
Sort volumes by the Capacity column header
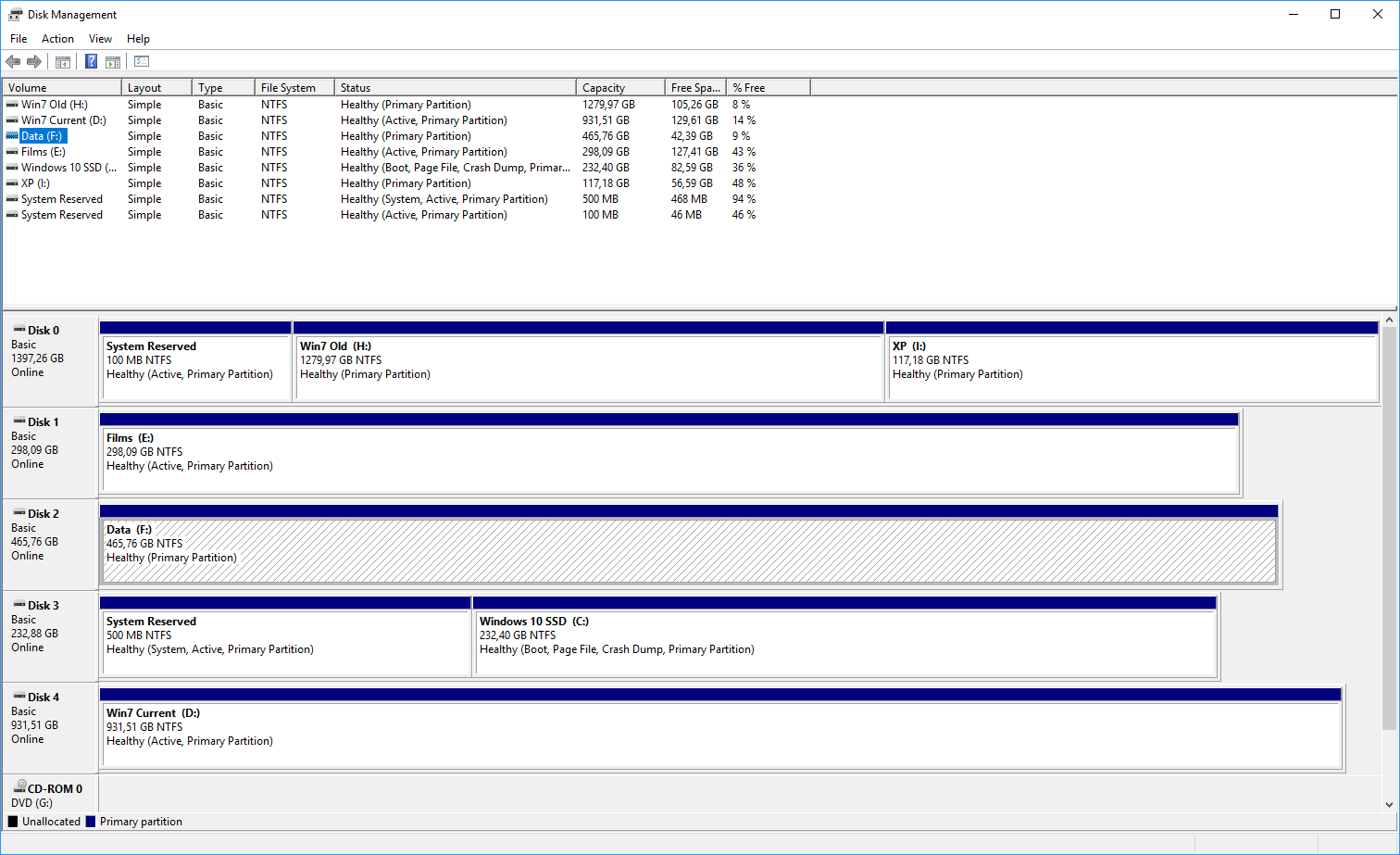619,86
